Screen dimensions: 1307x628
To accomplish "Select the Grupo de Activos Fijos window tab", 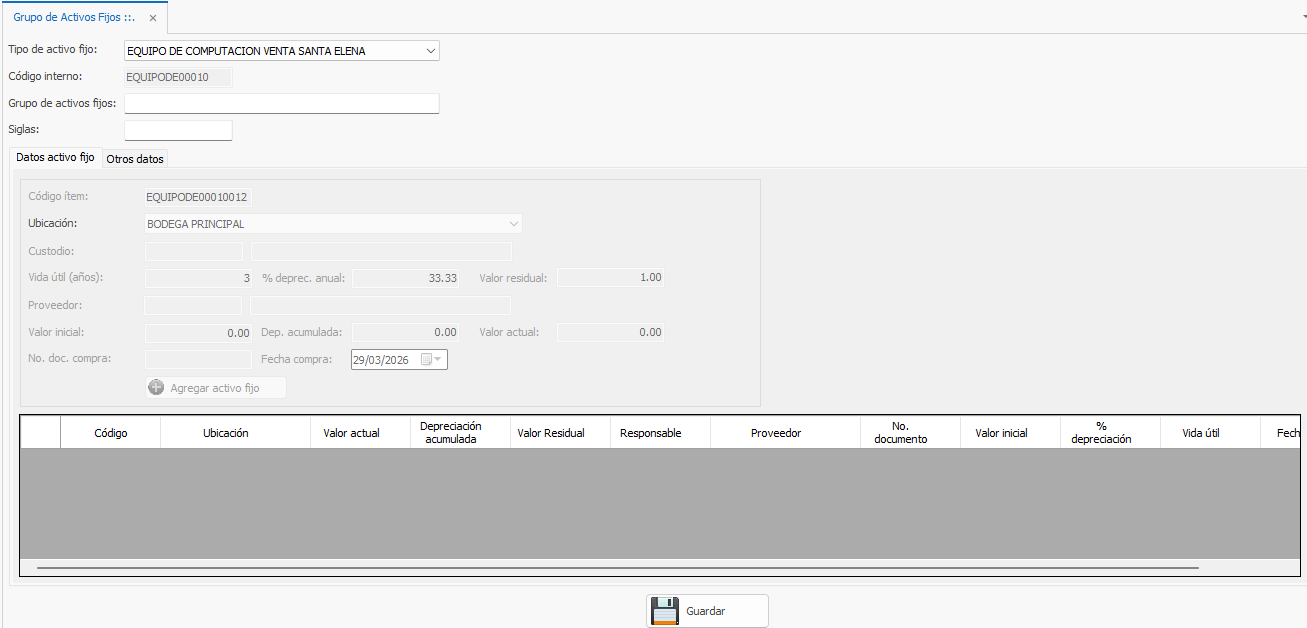I will click(72, 18).
